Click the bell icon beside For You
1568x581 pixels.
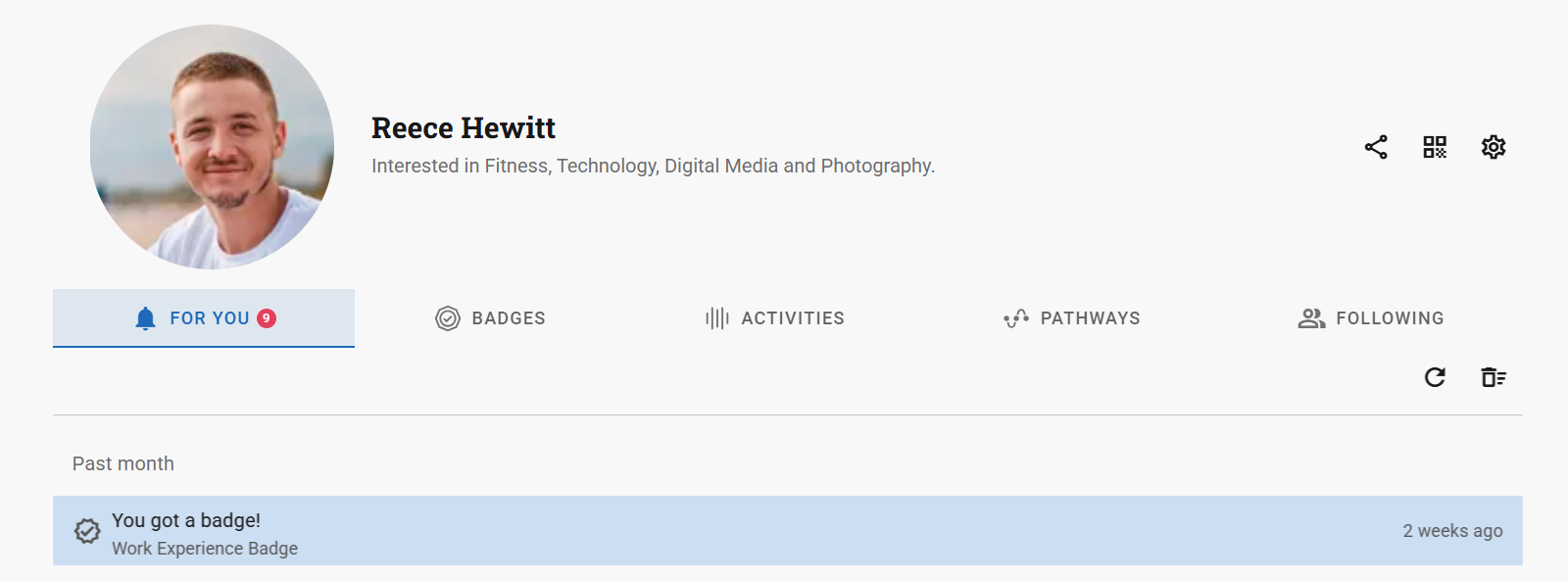145,318
